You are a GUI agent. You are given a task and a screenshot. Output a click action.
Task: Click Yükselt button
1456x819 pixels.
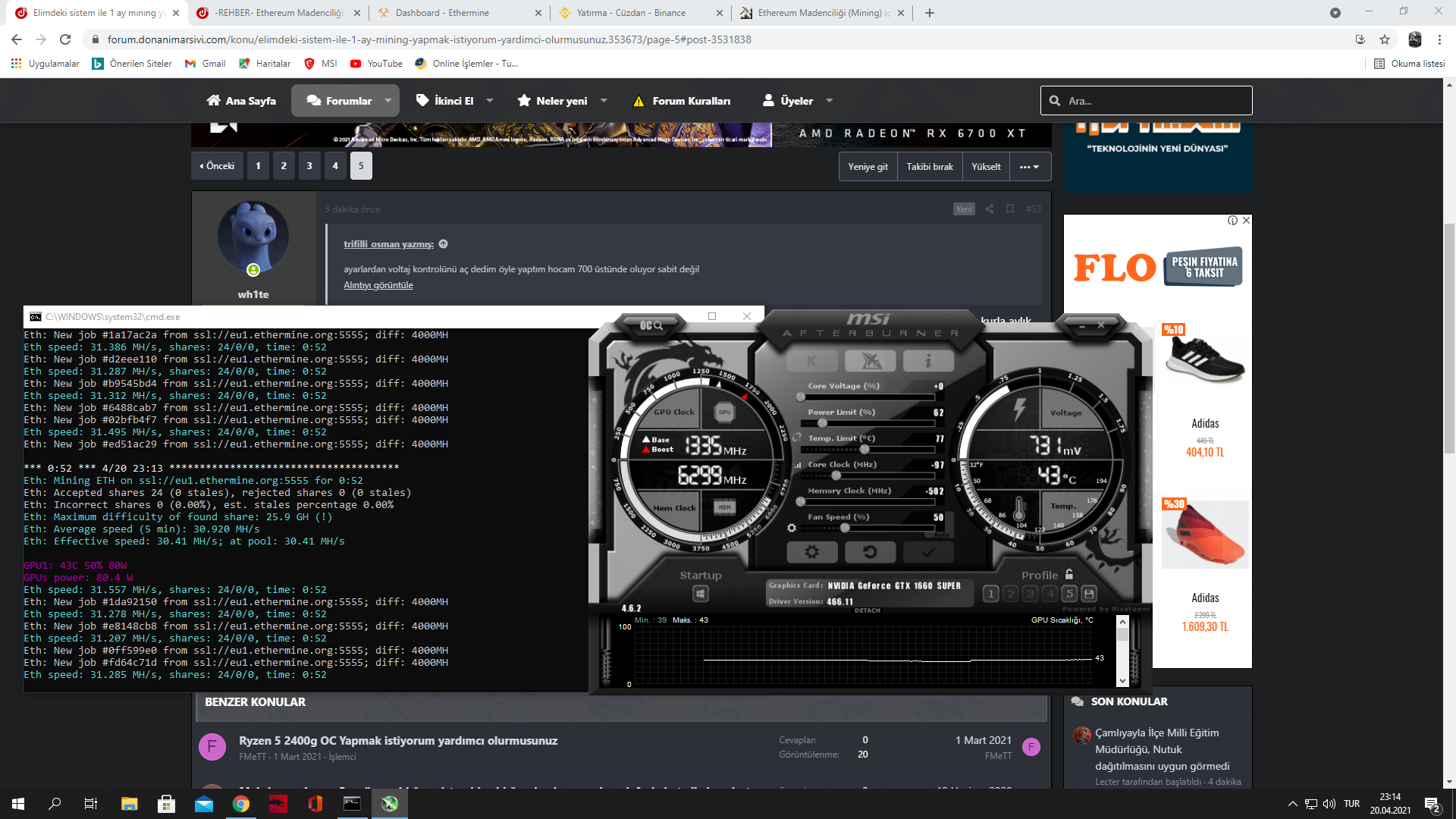[986, 167]
